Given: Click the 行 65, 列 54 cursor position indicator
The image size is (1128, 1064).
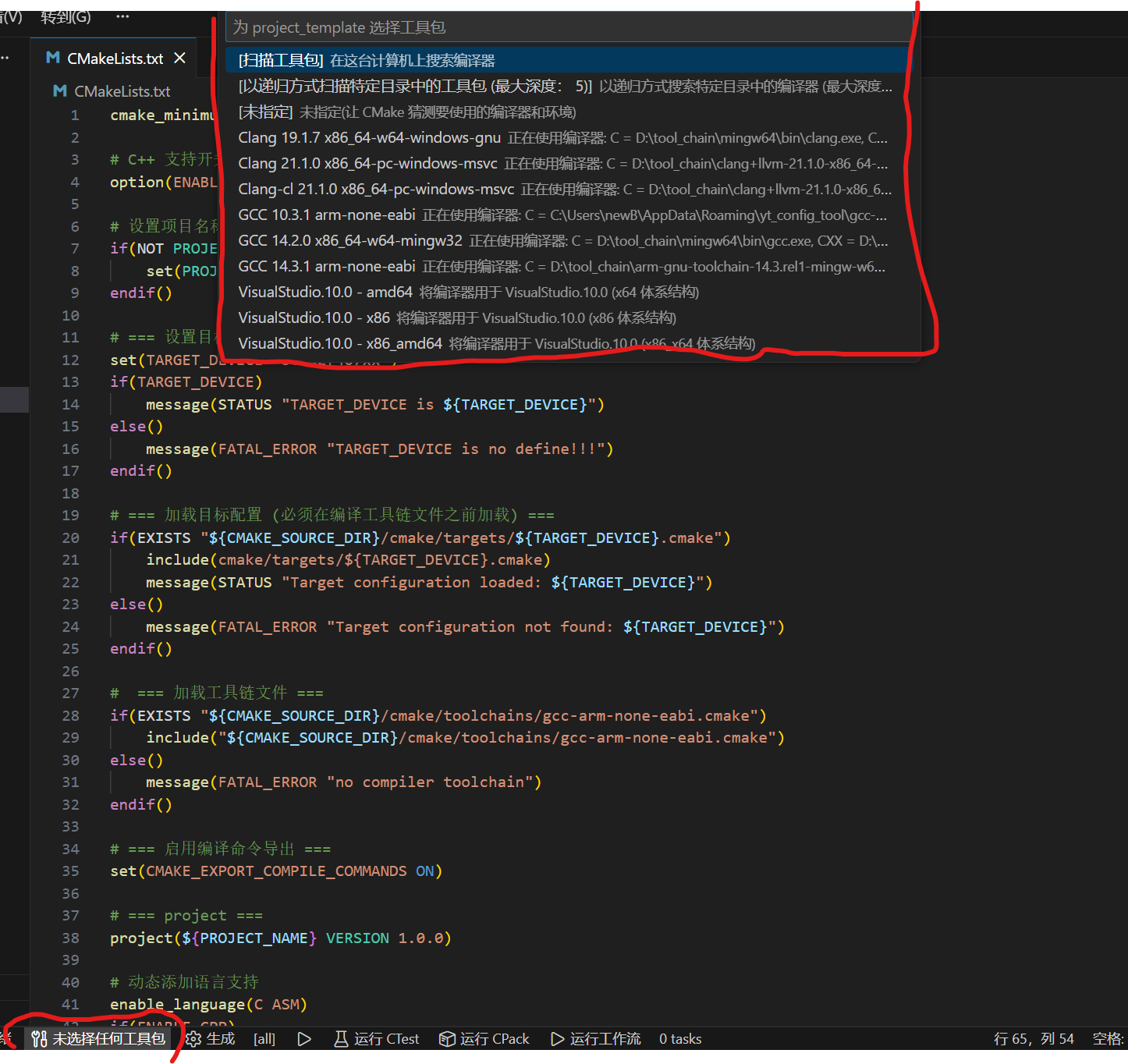Looking at the screenshot, I should (1034, 1039).
